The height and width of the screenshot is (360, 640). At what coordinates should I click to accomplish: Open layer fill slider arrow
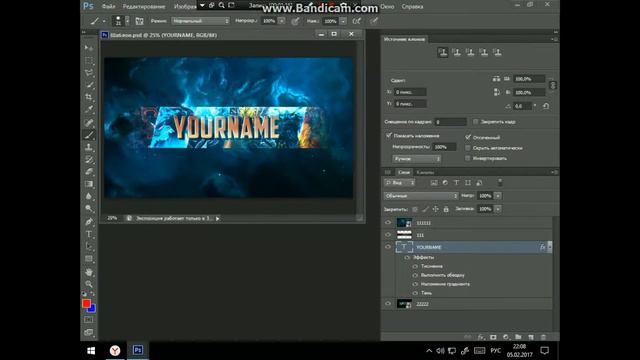tap(498, 209)
